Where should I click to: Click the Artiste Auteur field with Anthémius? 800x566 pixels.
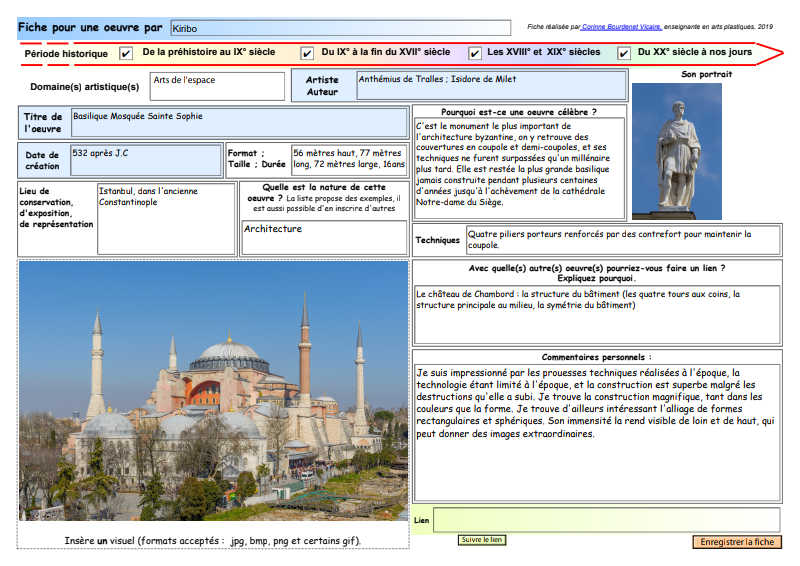pyautogui.click(x=491, y=86)
